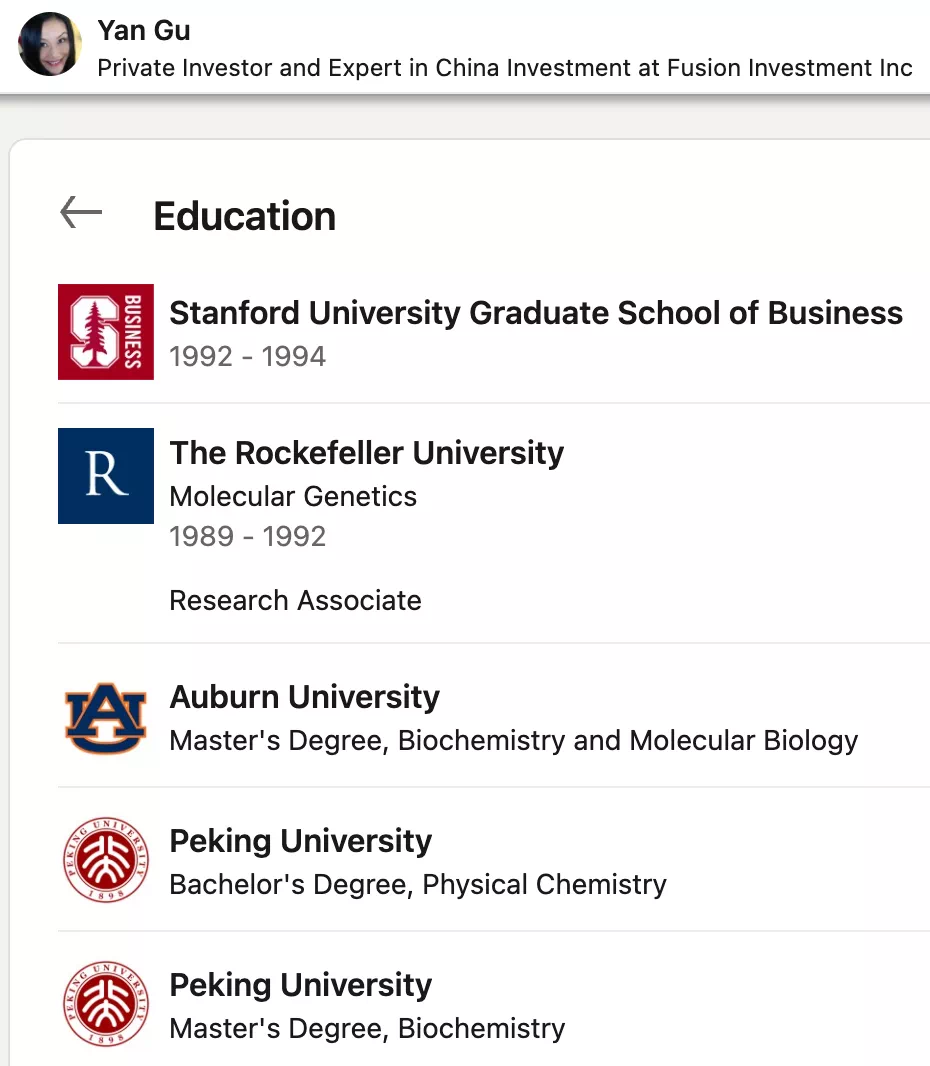Click Peking University logo beside Bachelor's Degree

pyautogui.click(x=105, y=860)
